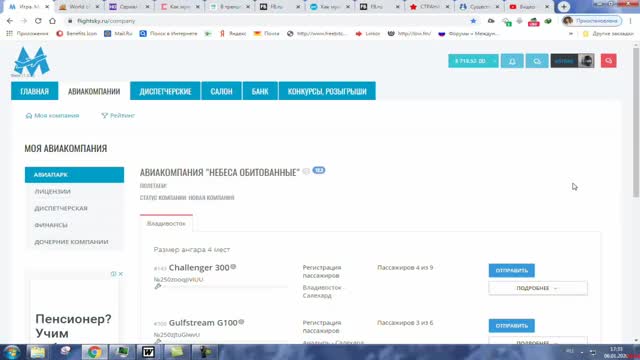The width and height of the screenshot is (640, 360).
Task: Open File Explorer from the taskbar
Action: click(x=38, y=352)
